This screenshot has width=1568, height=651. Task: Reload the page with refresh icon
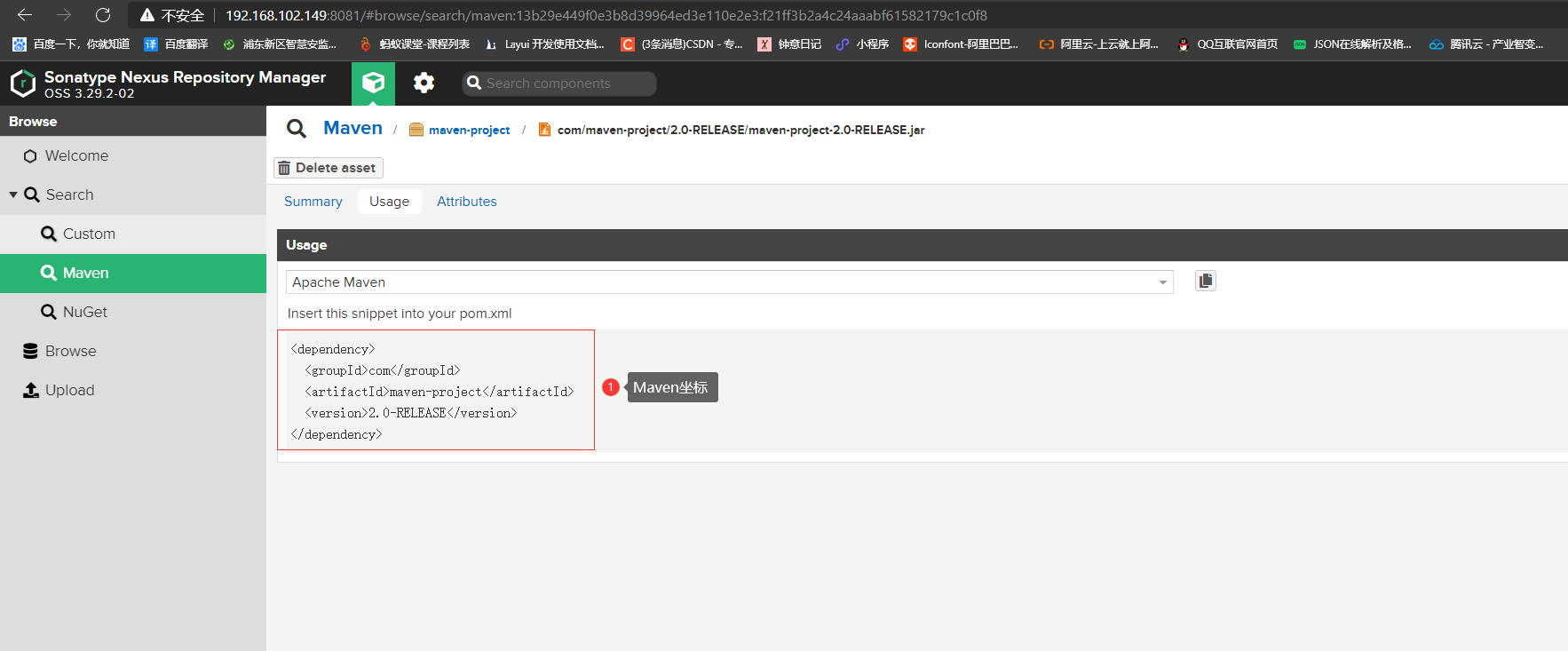103,15
